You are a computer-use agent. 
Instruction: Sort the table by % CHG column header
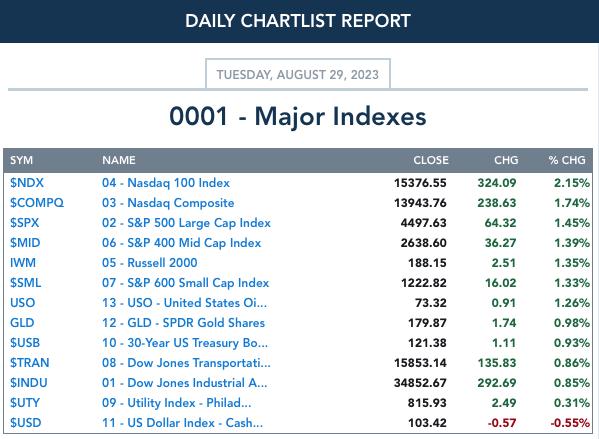[567, 160]
